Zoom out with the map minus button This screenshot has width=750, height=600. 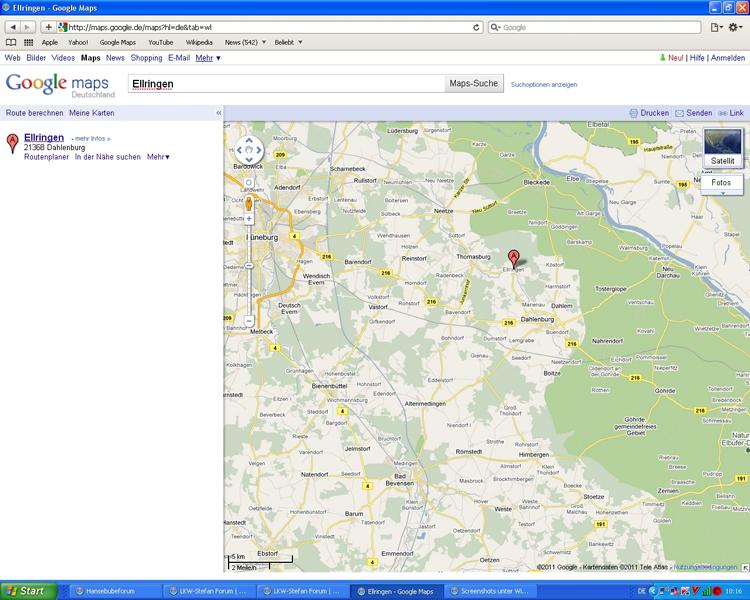249,321
